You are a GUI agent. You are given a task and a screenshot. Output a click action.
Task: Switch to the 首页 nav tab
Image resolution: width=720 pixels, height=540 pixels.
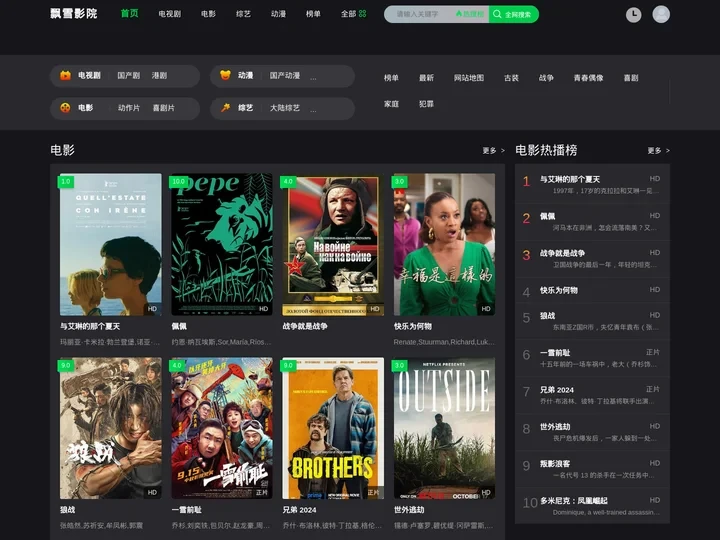click(130, 14)
